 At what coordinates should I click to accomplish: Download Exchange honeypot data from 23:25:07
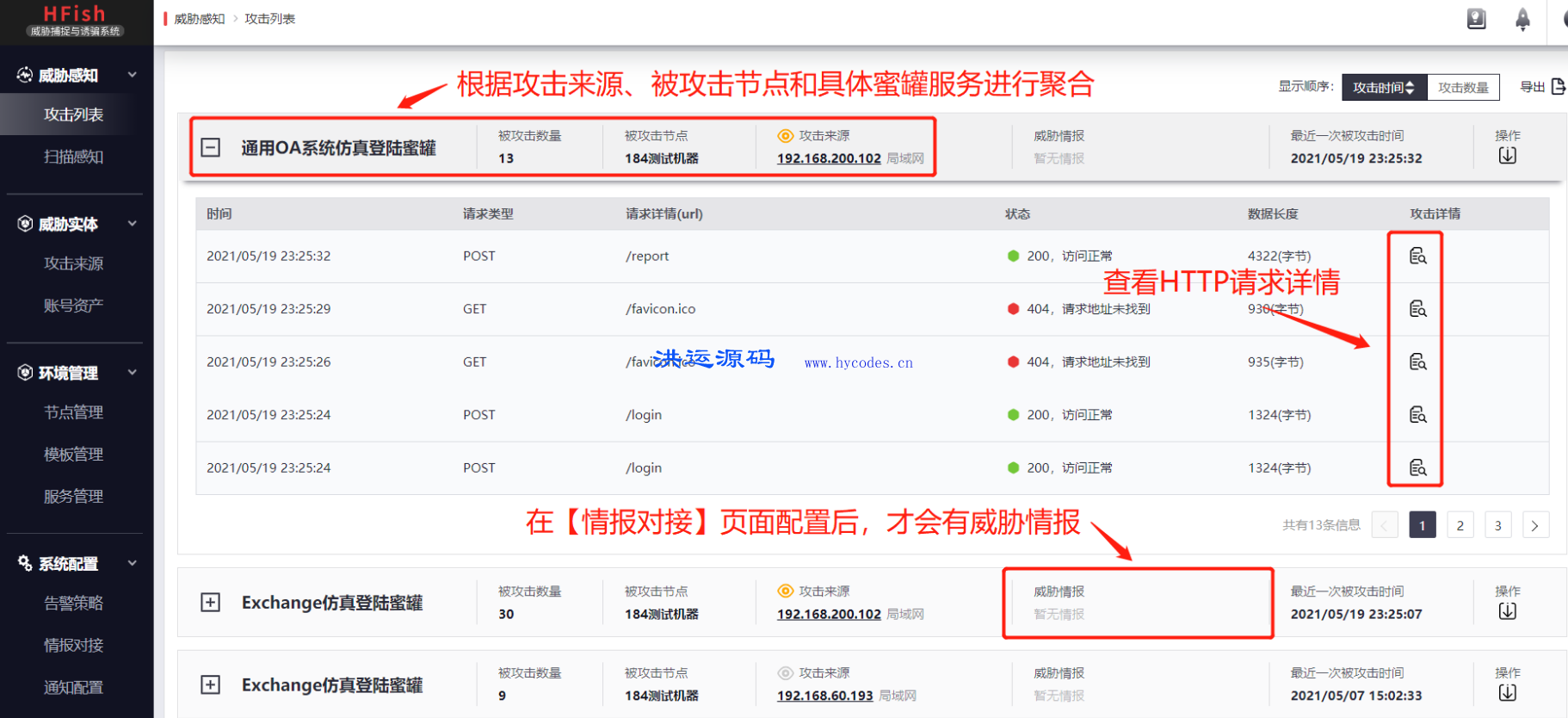click(x=1507, y=611)
